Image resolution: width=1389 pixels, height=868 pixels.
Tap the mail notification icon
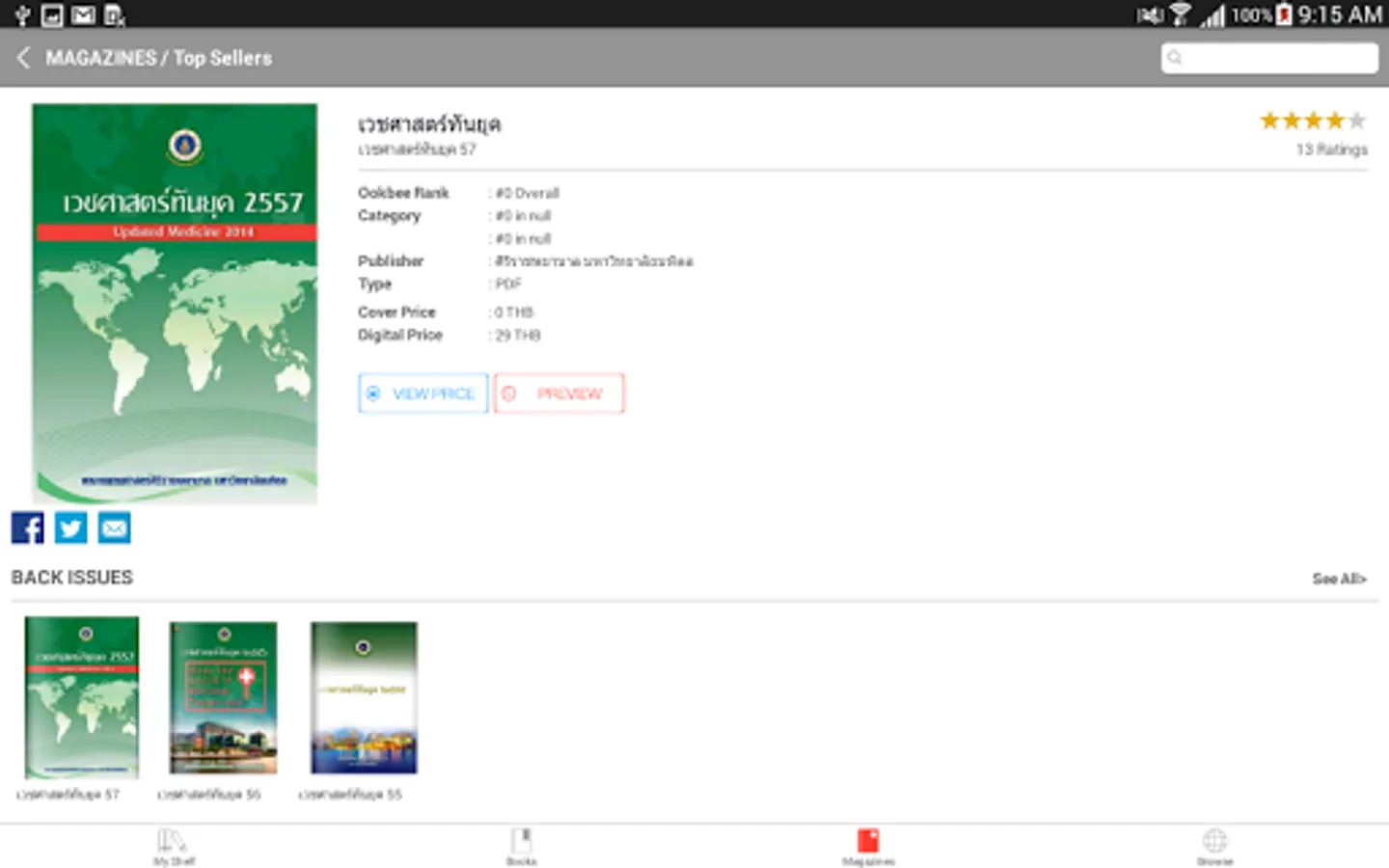tap(84, 14)
